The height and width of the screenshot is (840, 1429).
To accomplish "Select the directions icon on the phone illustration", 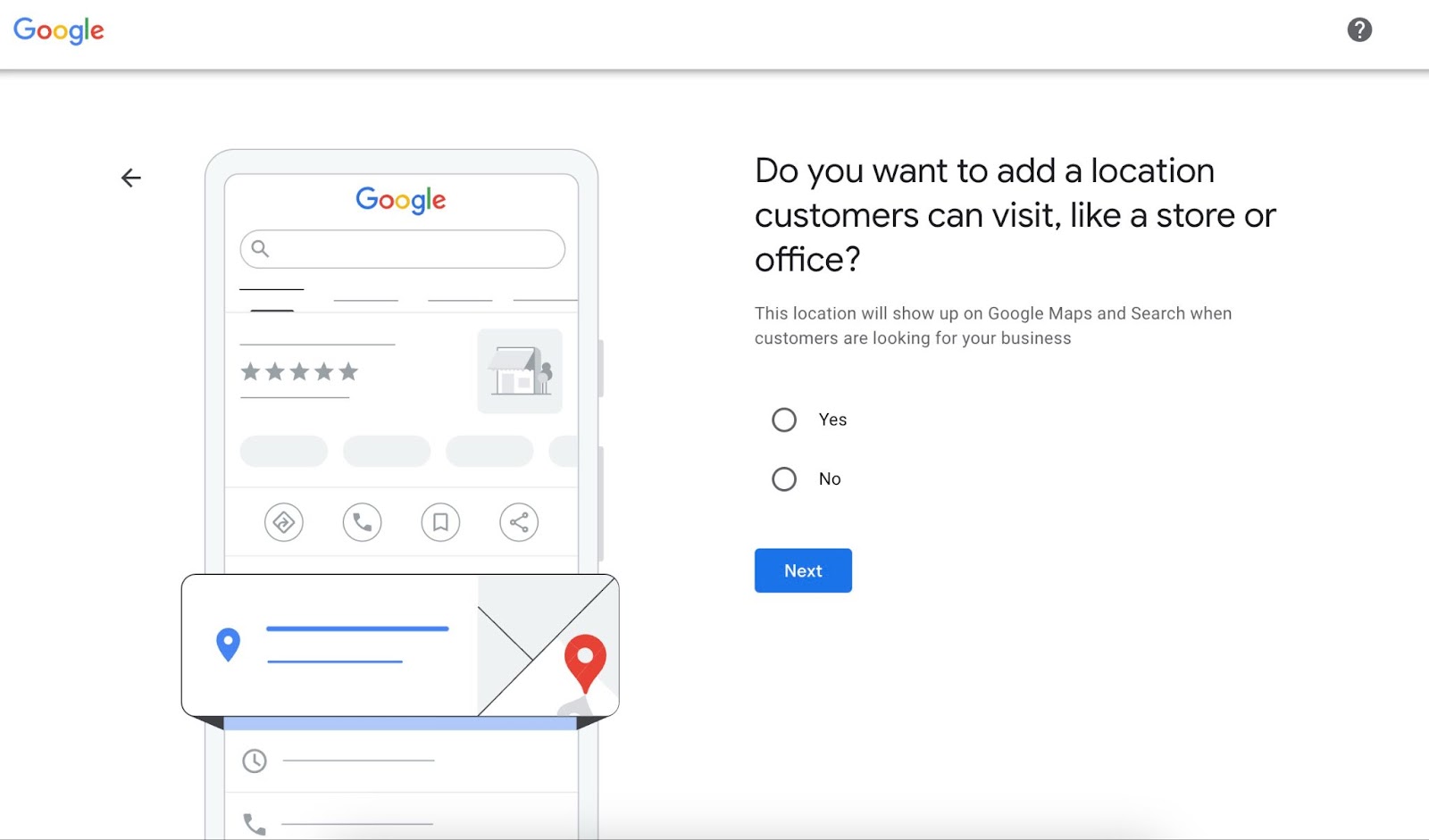I will tap(283, 522).
